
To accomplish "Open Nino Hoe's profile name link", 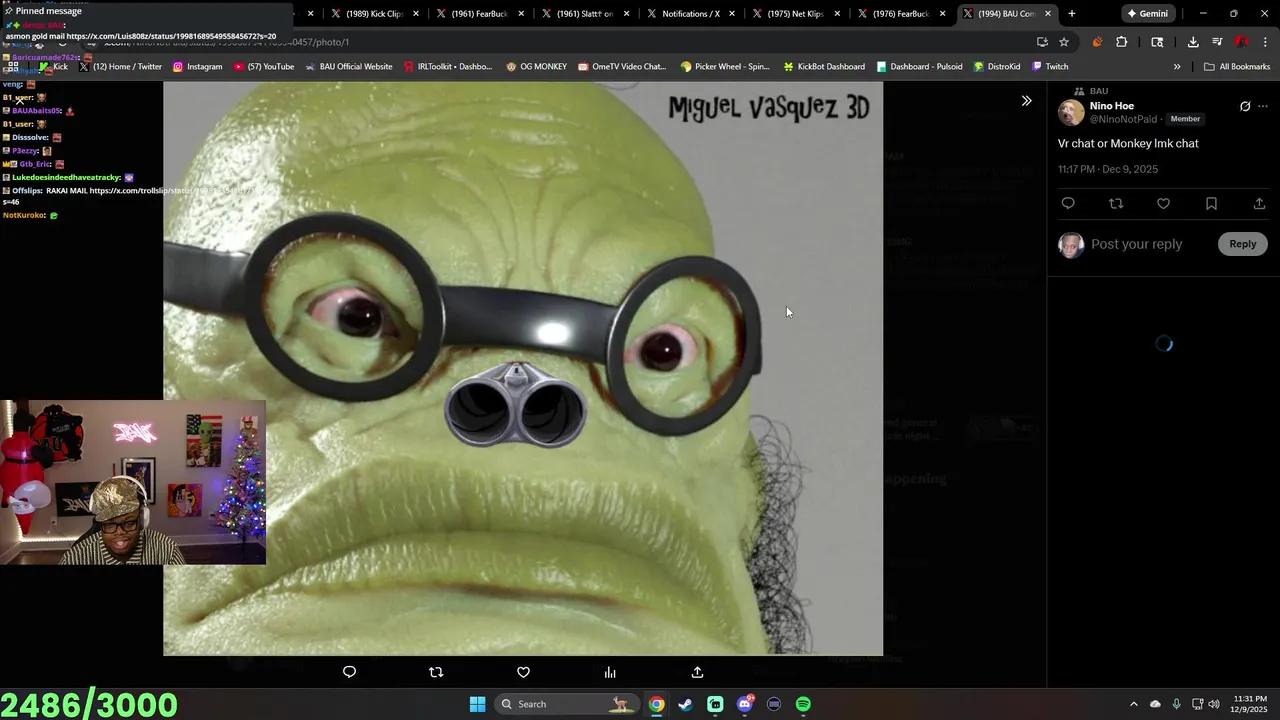I will pos(1111,106).
